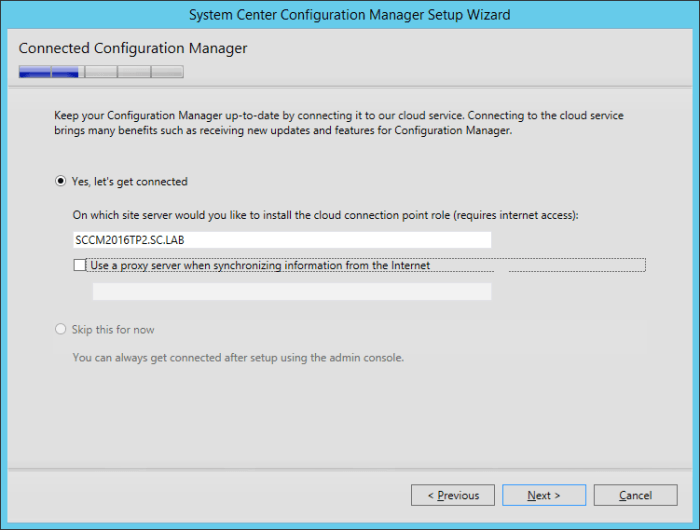Click the cloud connection point role question text
The width and height of the screenshot is (700, 530).
click(x=325, y=215)
